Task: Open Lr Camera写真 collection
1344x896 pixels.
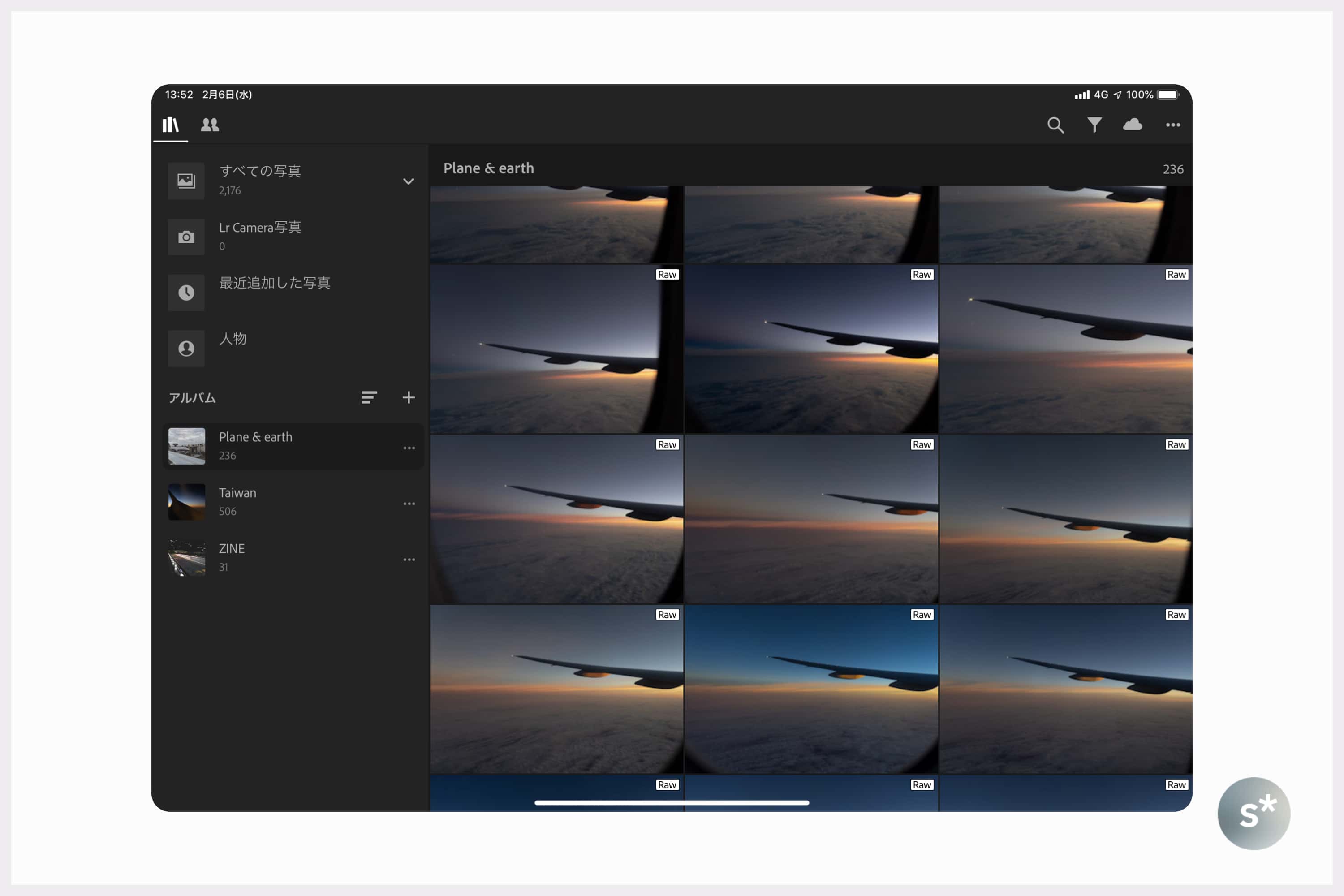Action: tap(260, 236)
